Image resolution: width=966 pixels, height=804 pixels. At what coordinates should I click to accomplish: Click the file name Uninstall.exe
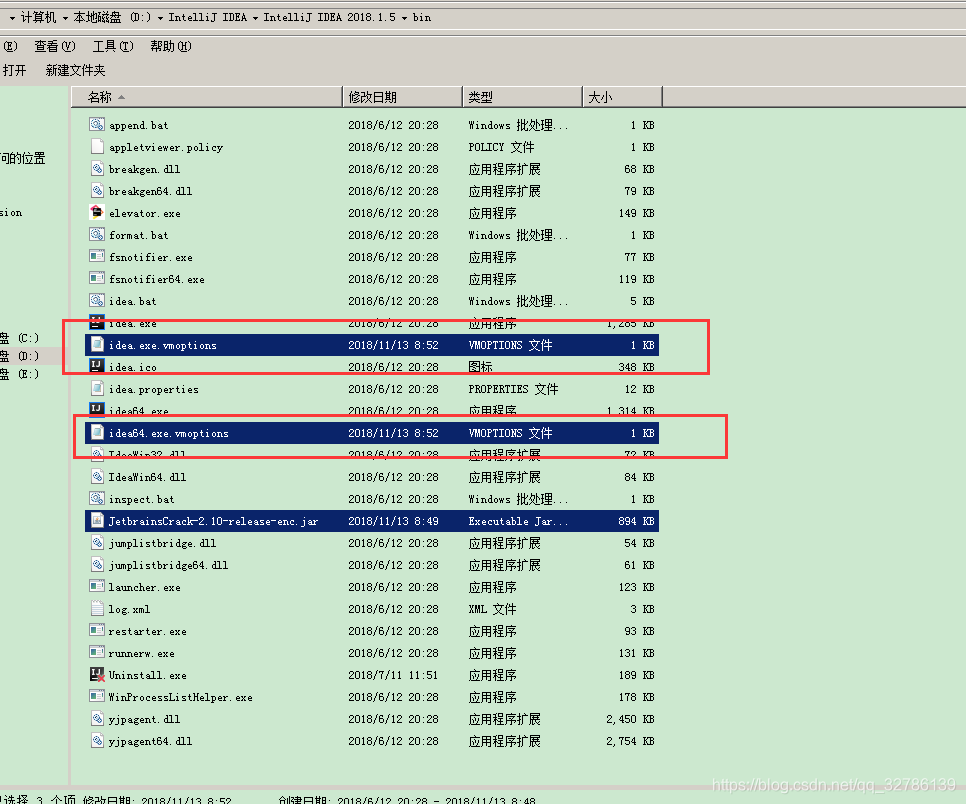point(148,675)
